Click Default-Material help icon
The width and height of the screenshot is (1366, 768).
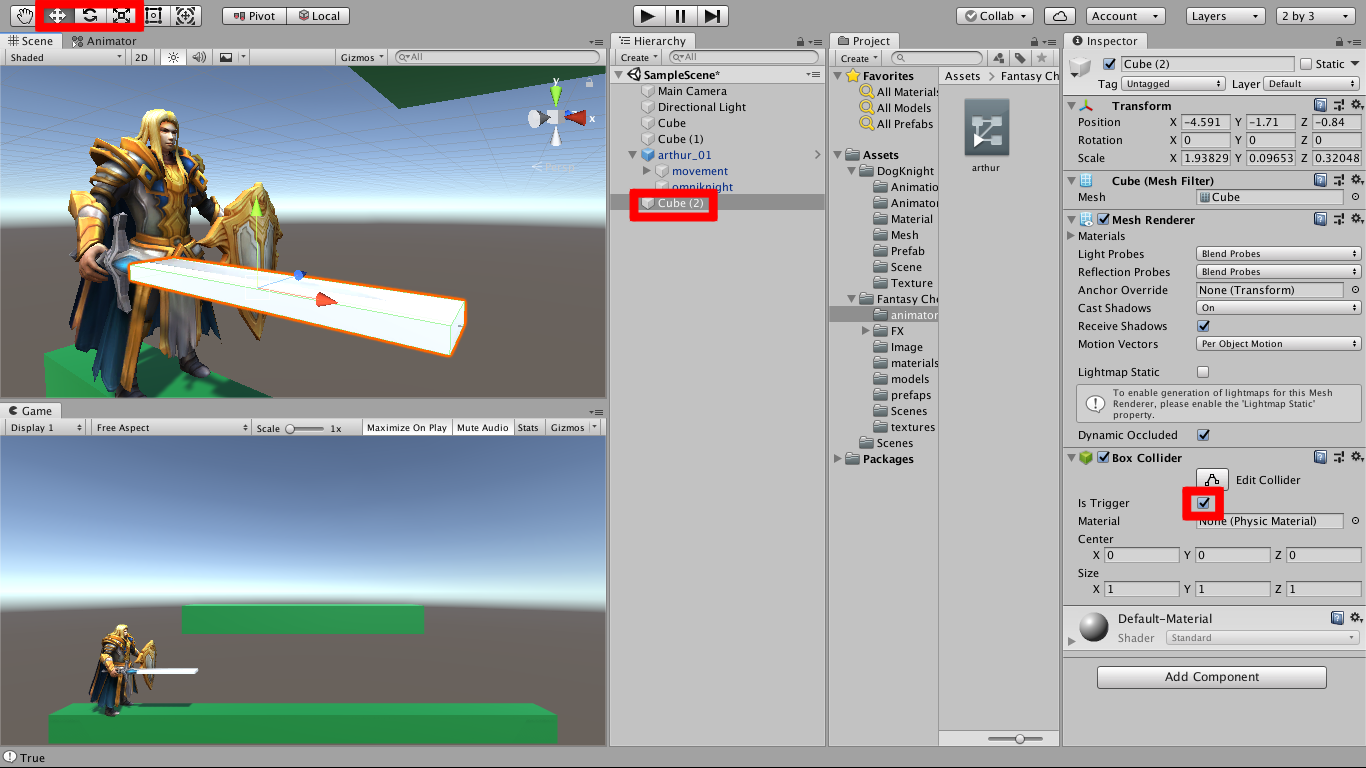pos(1337,618)
